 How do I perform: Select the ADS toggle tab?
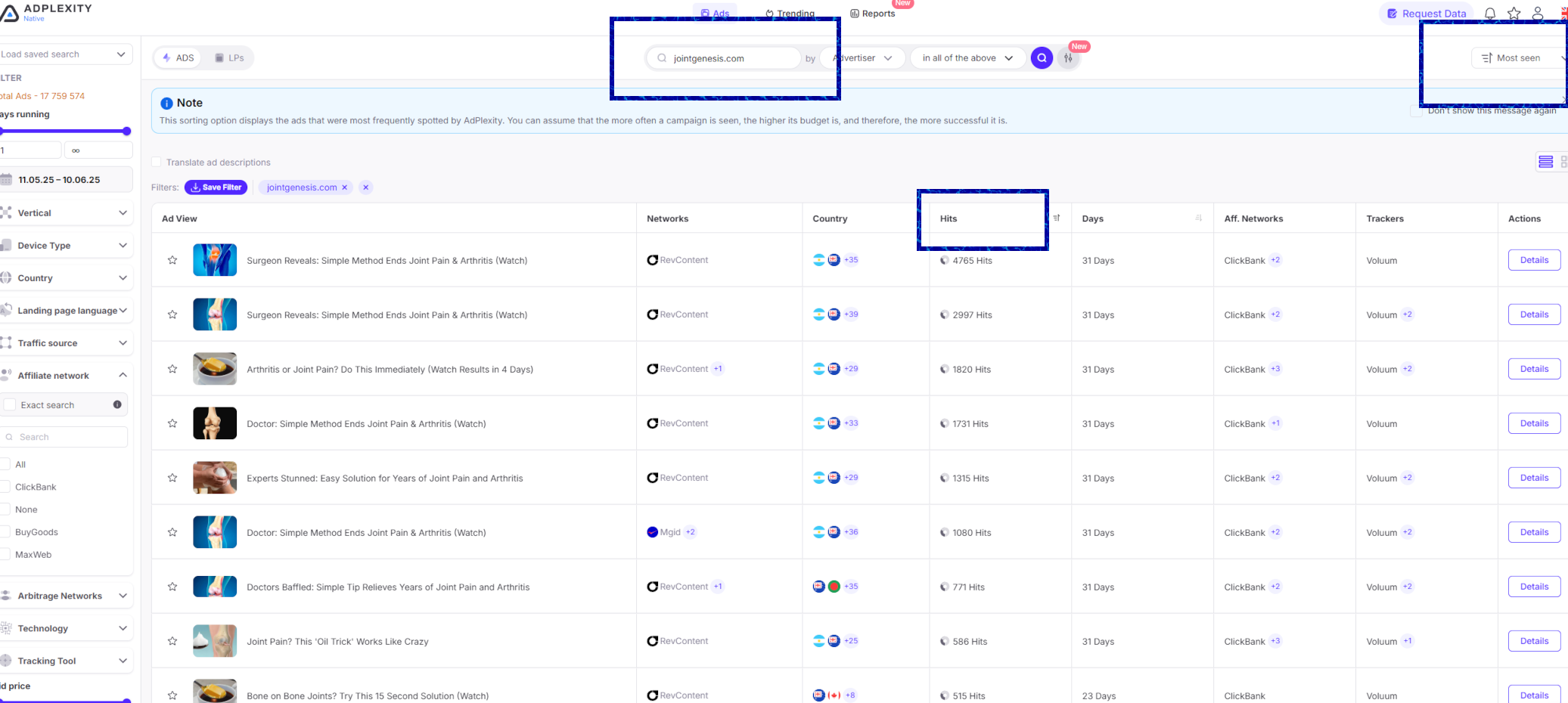179,58
